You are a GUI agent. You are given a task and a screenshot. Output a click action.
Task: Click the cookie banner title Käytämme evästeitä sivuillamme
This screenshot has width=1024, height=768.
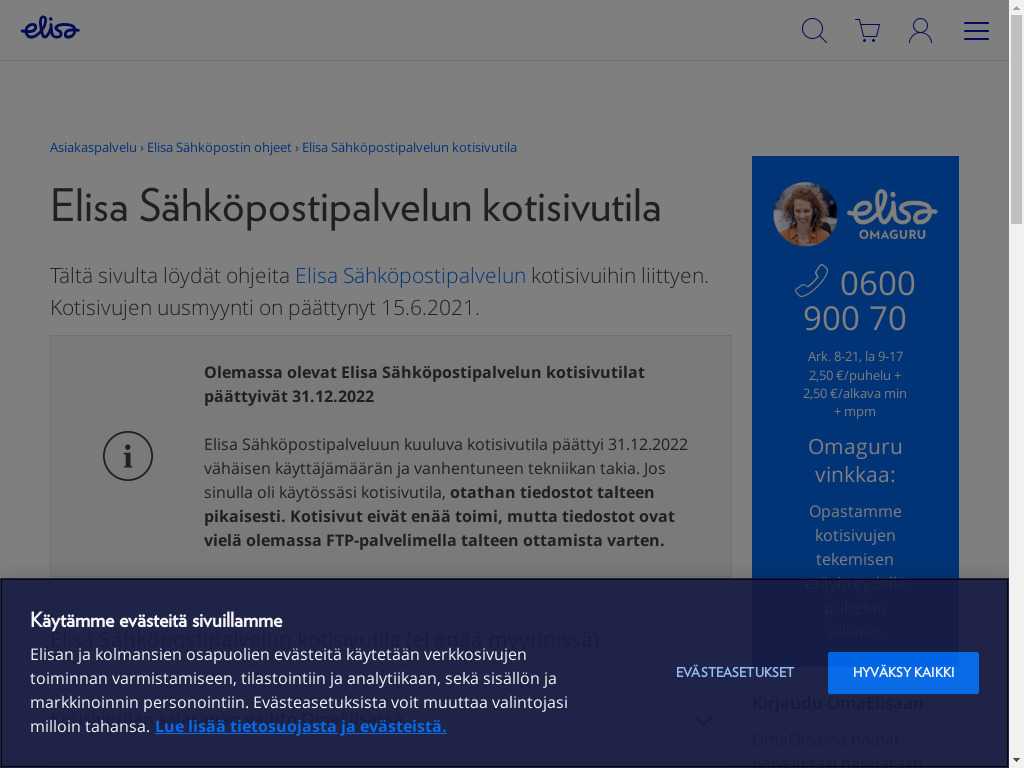point(156,620)
